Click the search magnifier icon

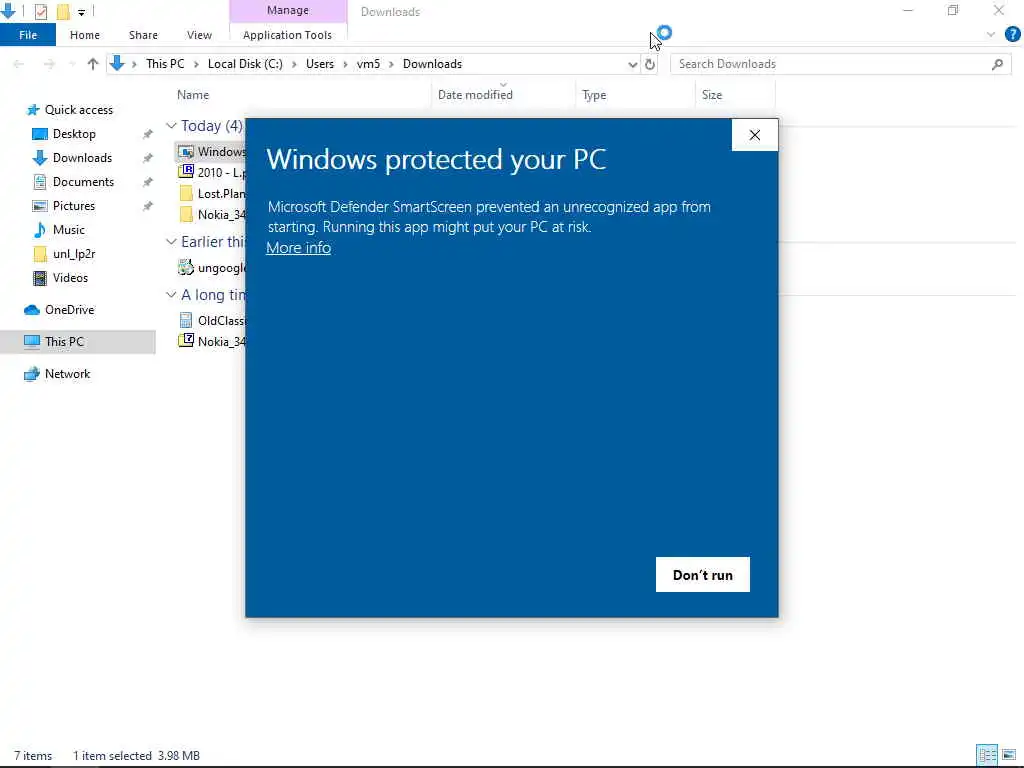click(997, 64)
